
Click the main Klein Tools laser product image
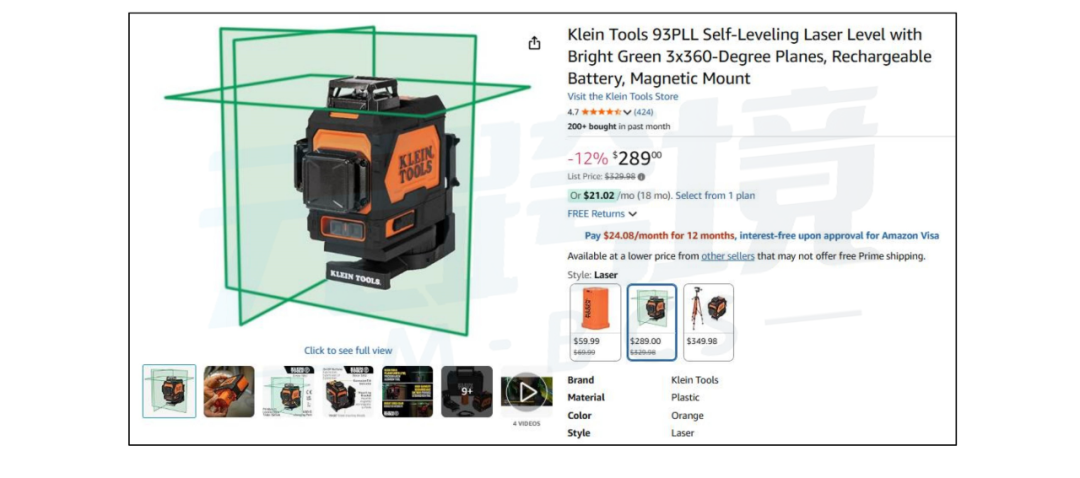pyautogui.click(x=348, y=180)
